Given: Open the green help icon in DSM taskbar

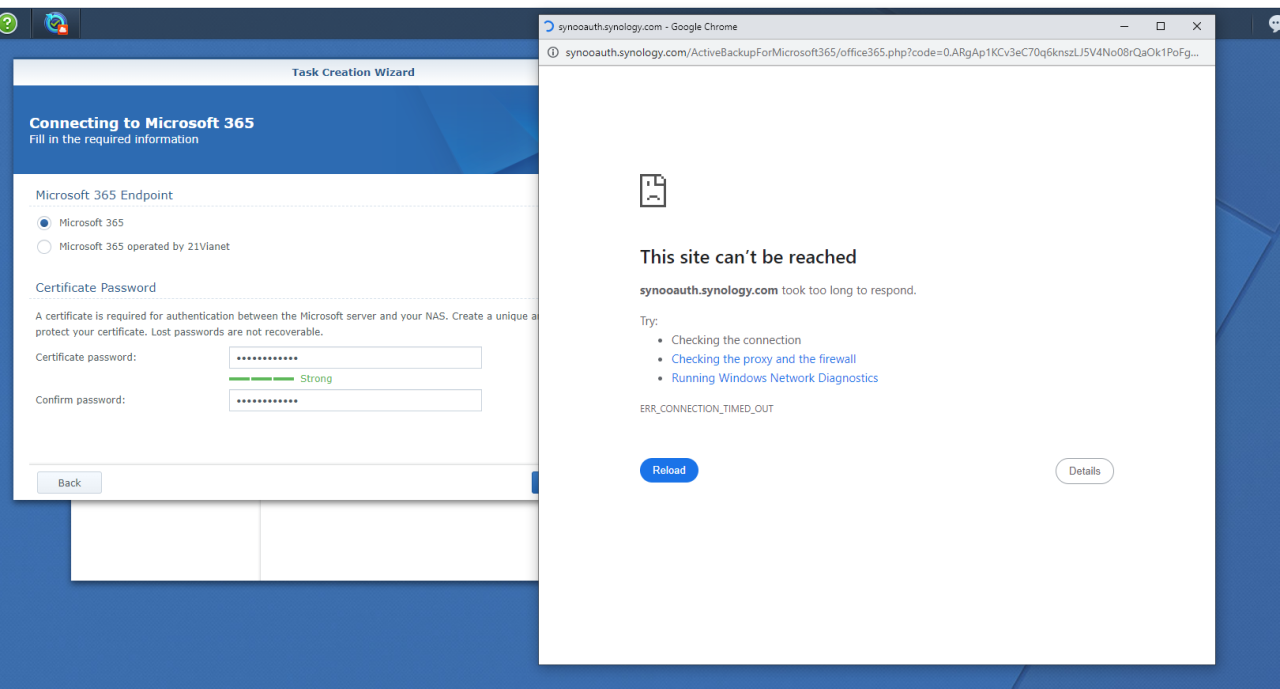Looking at the screenshot, I should [x=7, y=23].
